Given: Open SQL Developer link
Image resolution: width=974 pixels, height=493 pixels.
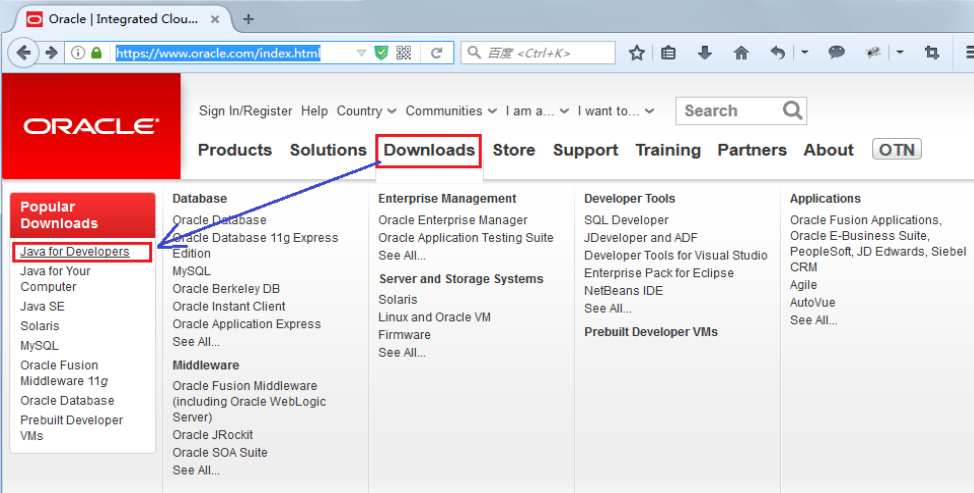Looking at the screenshot, I should pyautogui.click(x=626, y=220).
